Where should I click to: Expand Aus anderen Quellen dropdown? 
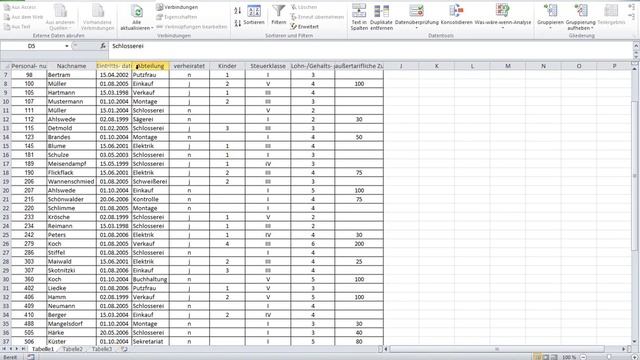pos(70,28)
